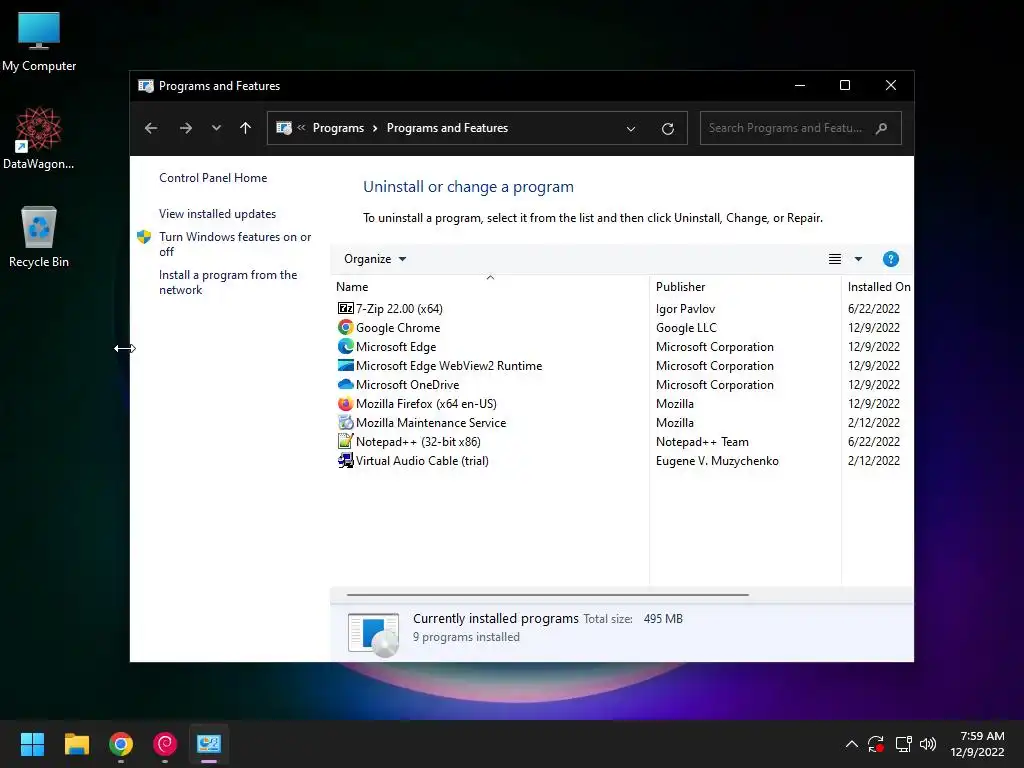1024x768 pixels.
Task: Click publisher Igor Pavlov cell
Action: (x=685, y=308)
